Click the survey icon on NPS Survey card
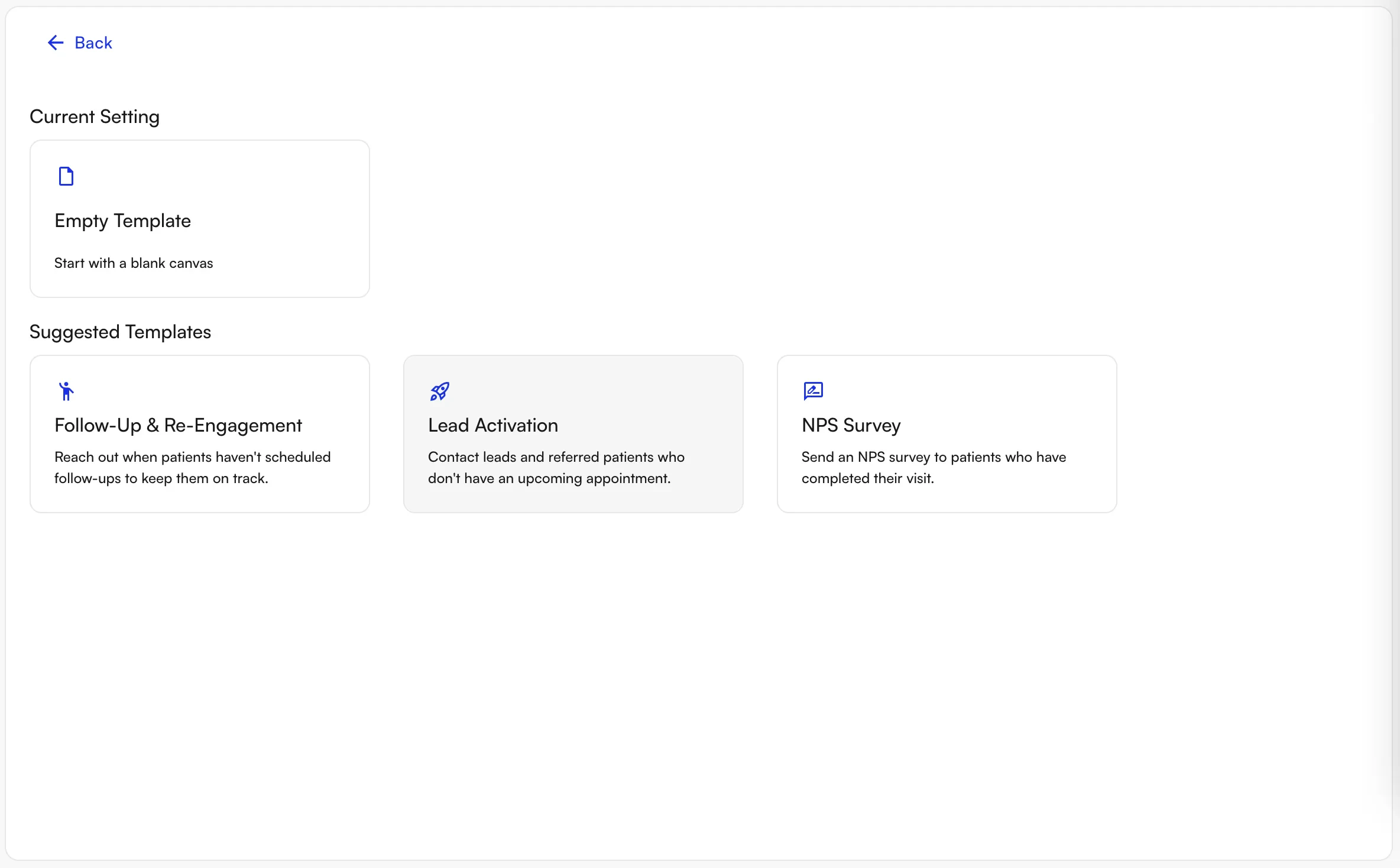Viewport: 1400px width, 868px height. click(x=812, y=390)
